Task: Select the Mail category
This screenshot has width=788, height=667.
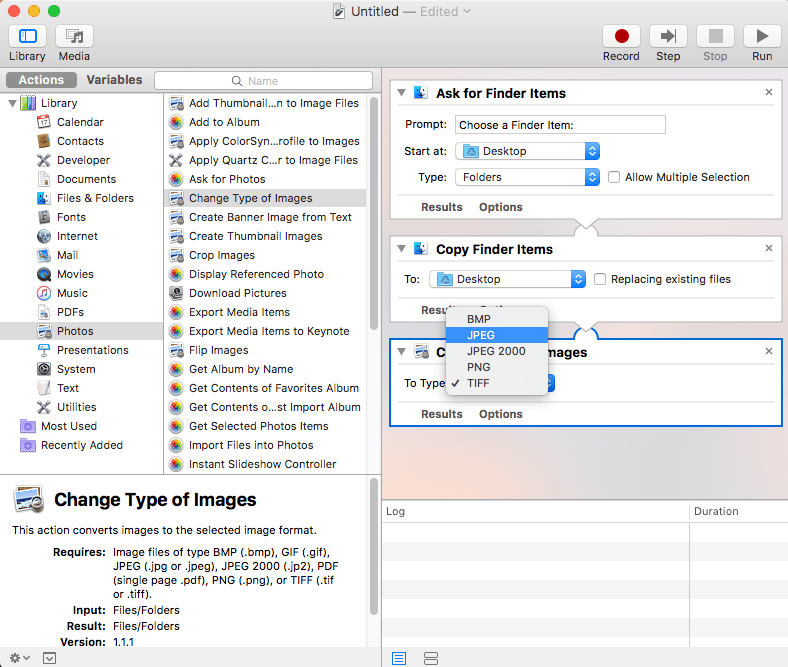Action: tap(67, 255)
